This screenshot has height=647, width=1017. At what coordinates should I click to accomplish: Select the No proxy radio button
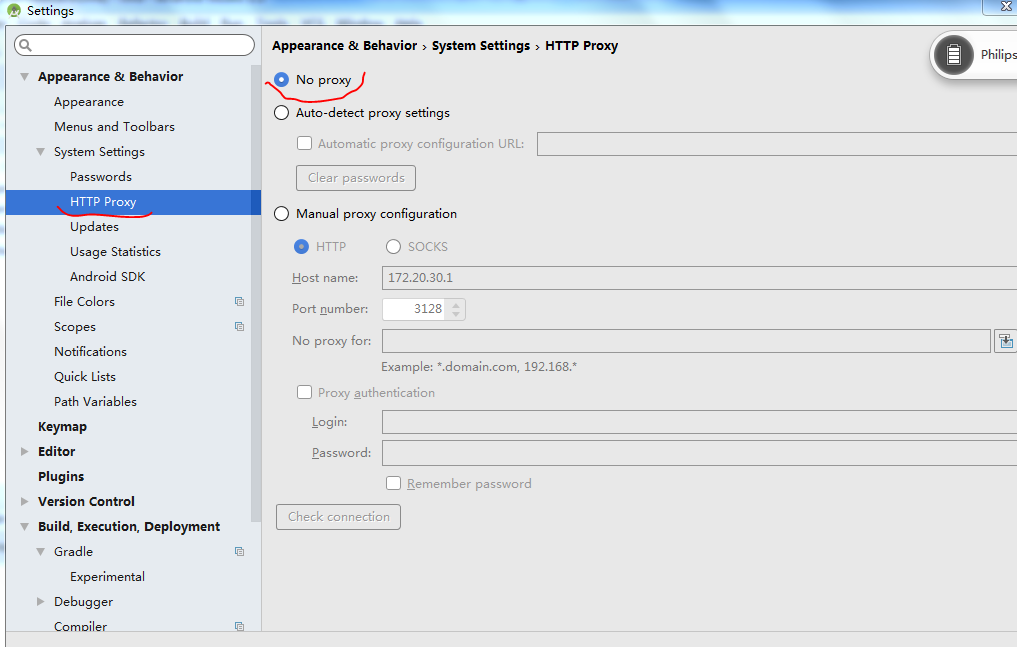click(282, 80)
